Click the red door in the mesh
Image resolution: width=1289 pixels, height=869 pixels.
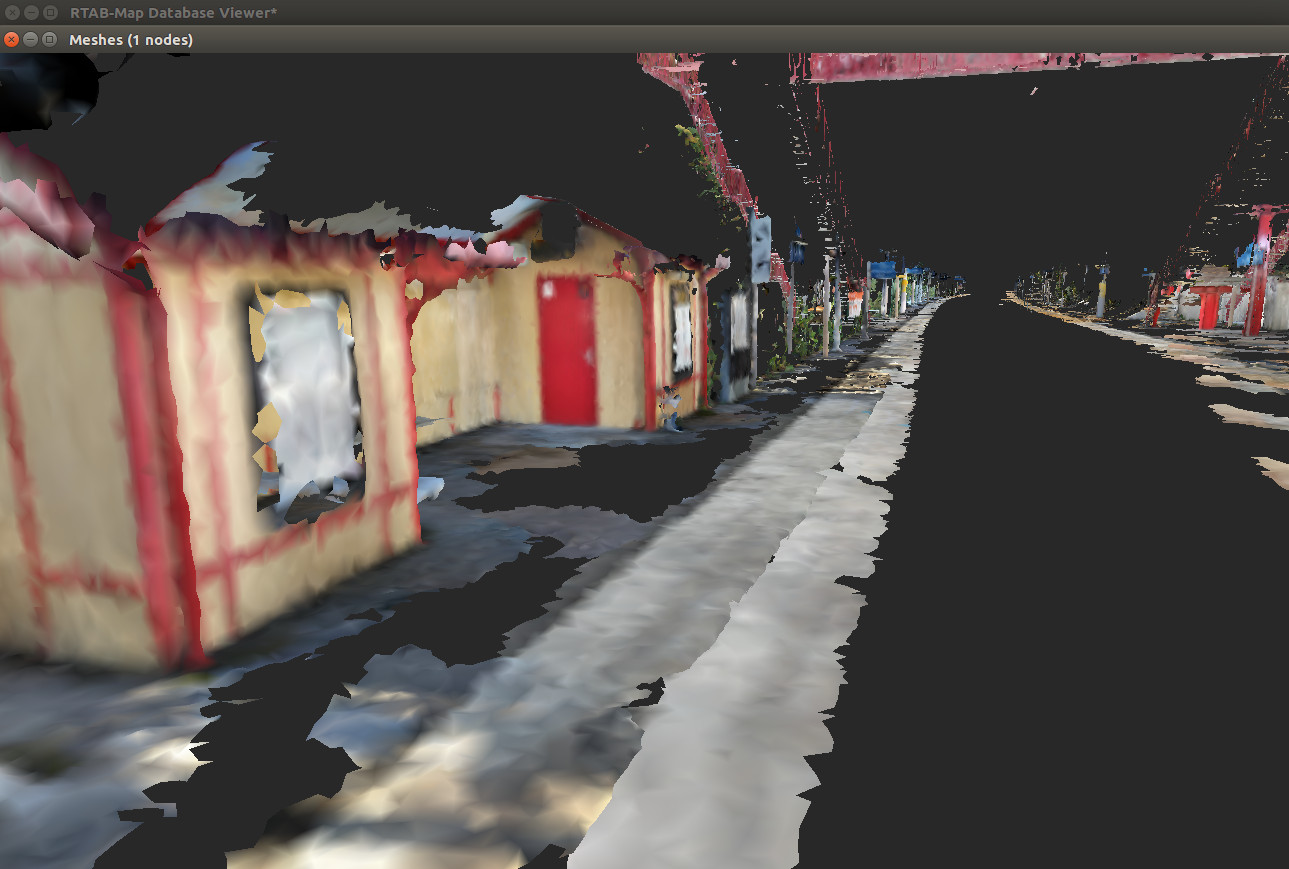point(567,350)
